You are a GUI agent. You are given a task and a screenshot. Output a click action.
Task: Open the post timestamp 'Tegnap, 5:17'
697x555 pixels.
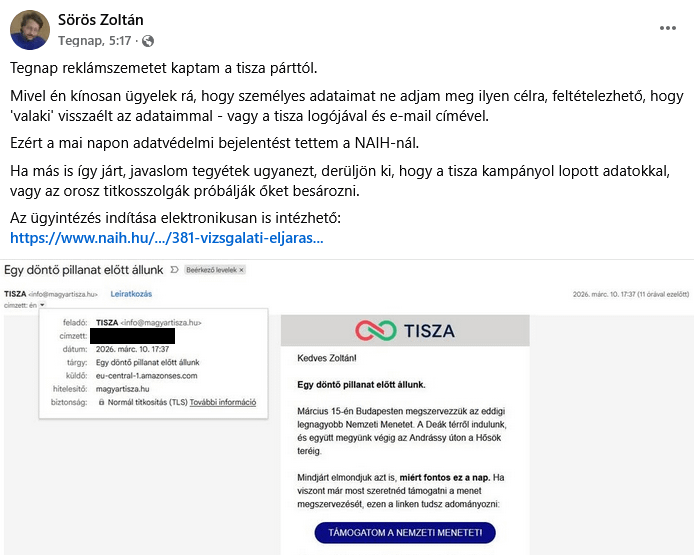(x=95, y=41)
